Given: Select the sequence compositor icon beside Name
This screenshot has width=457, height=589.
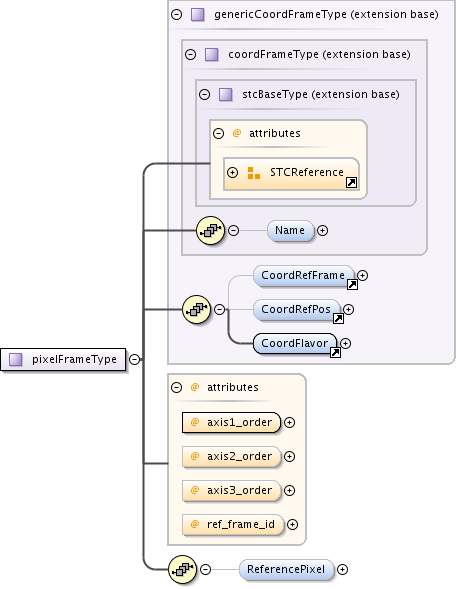Looking at the screenshot, I should coord(211,230).
